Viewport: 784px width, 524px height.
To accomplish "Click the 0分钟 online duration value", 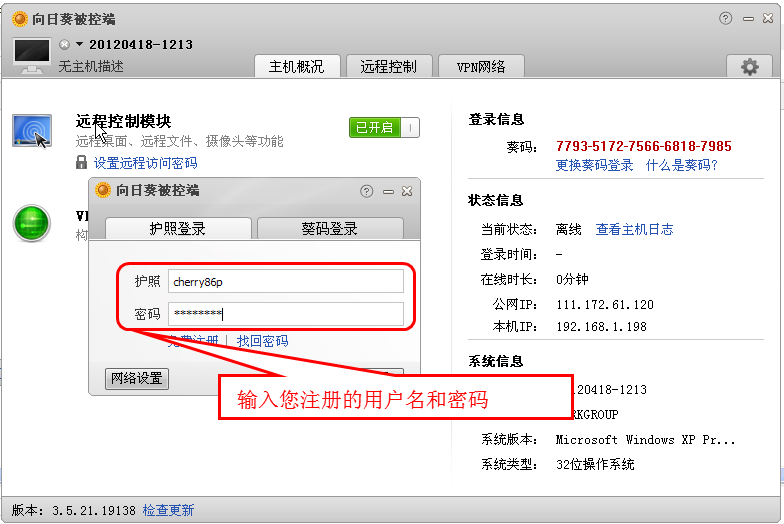I will [572, 279].
